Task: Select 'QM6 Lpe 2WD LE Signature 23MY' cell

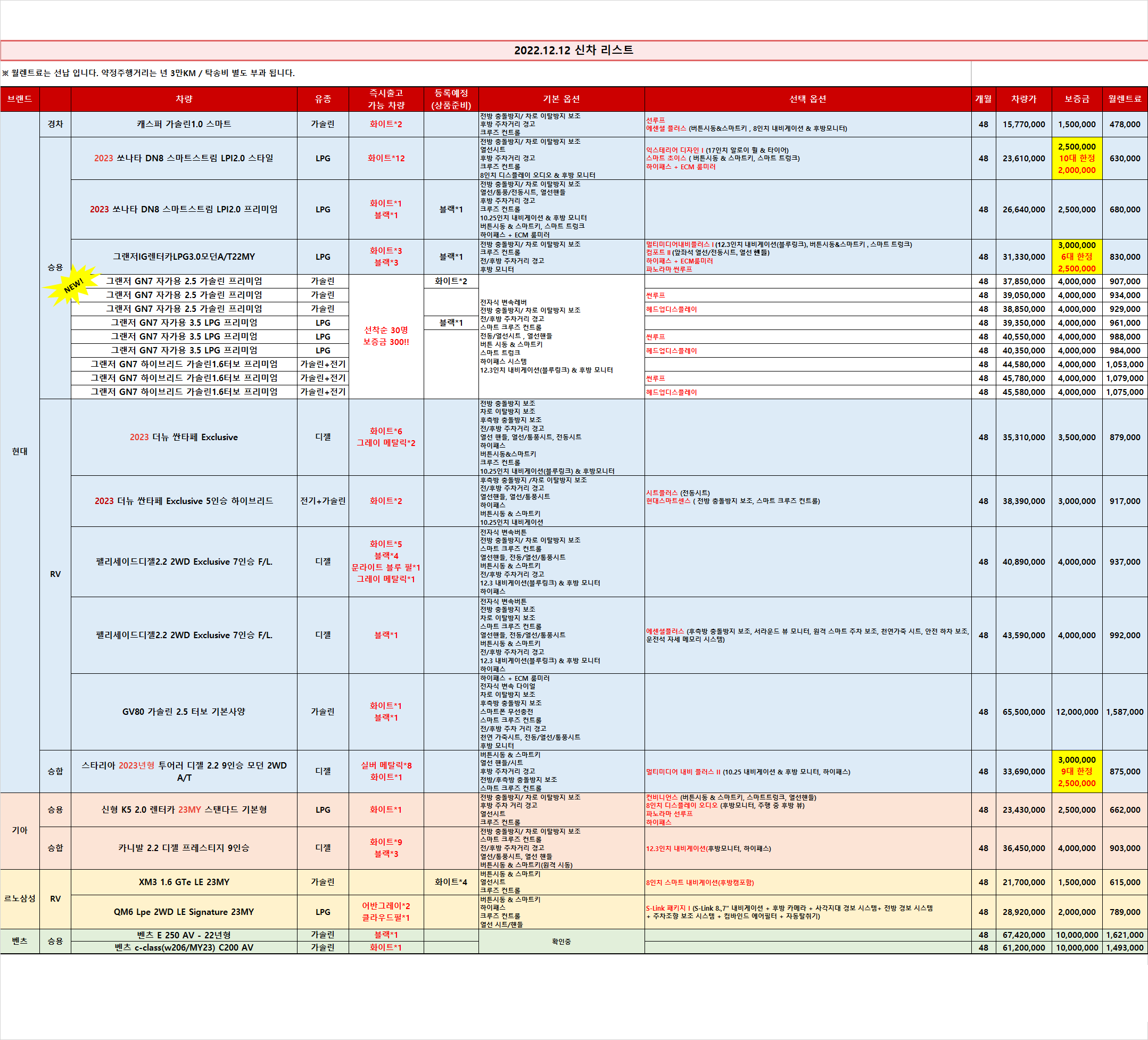Action: [x=184, y=912]
